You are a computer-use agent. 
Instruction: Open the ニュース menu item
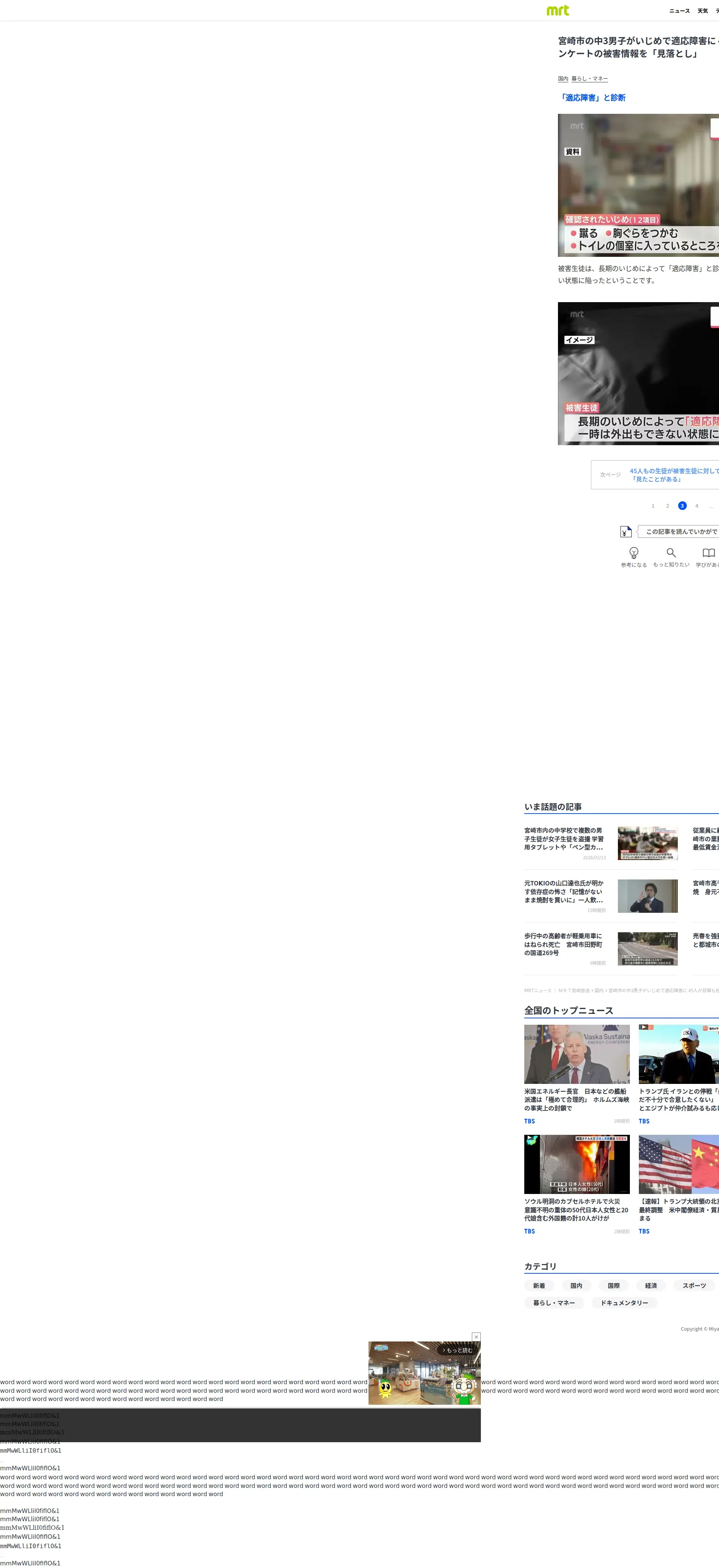pyautogui.click(x=679, y=11)
